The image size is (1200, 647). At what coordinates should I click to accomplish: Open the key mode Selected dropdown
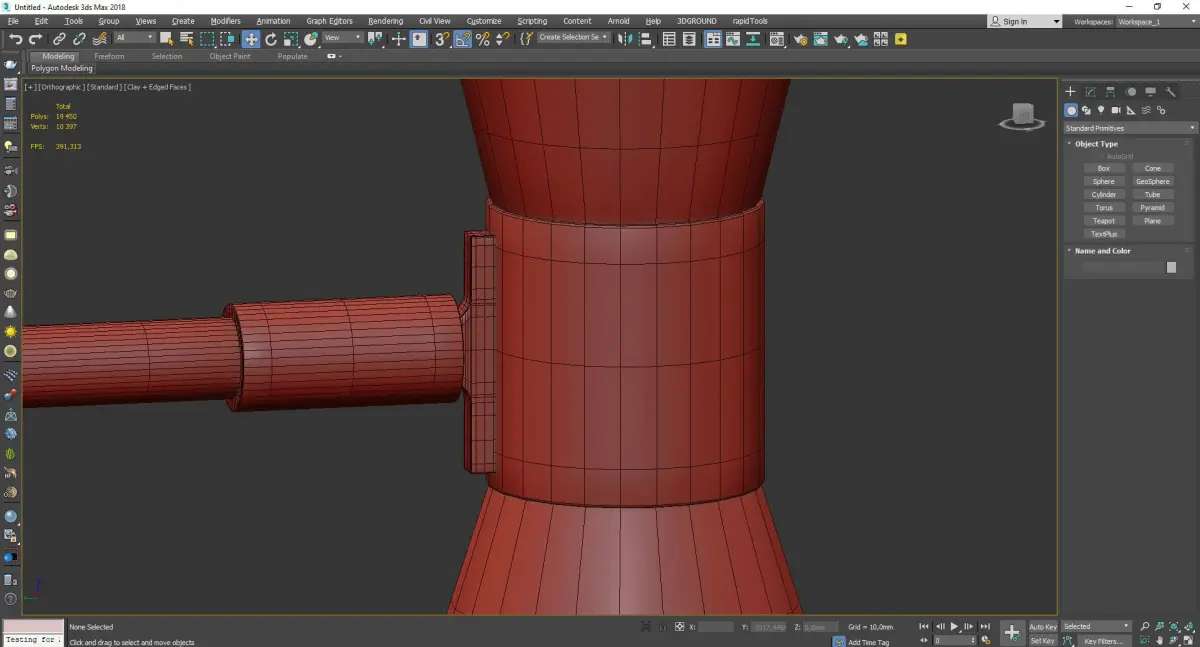point(1096,626)
